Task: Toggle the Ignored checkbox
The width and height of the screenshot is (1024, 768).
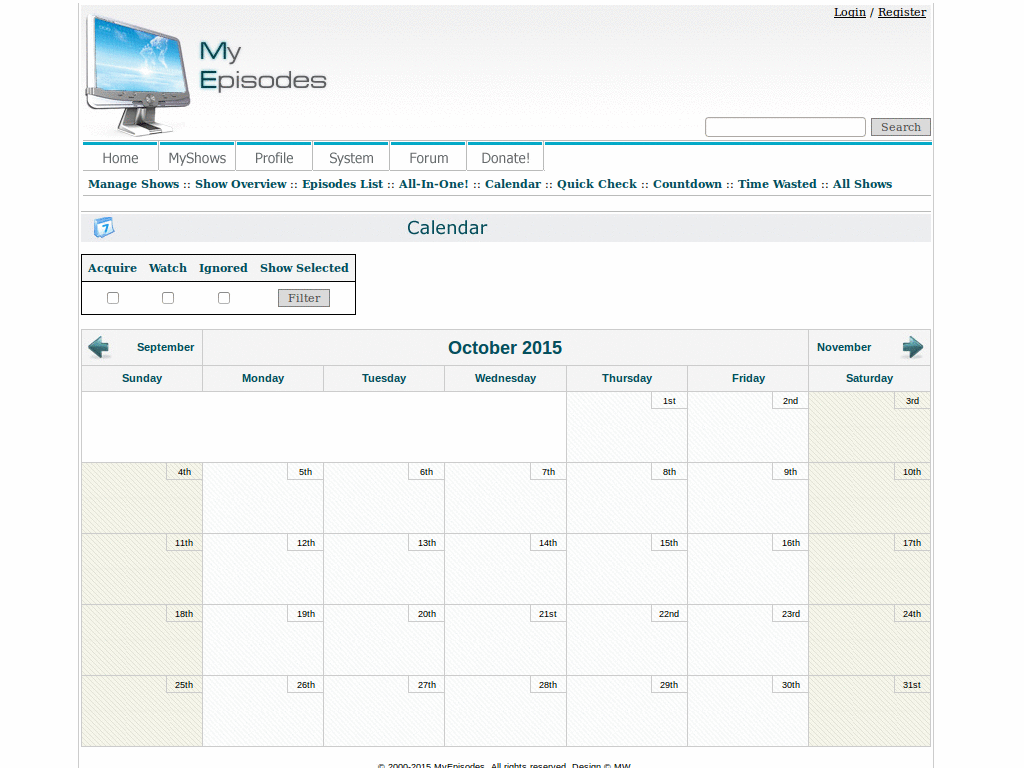Action: 224,298
